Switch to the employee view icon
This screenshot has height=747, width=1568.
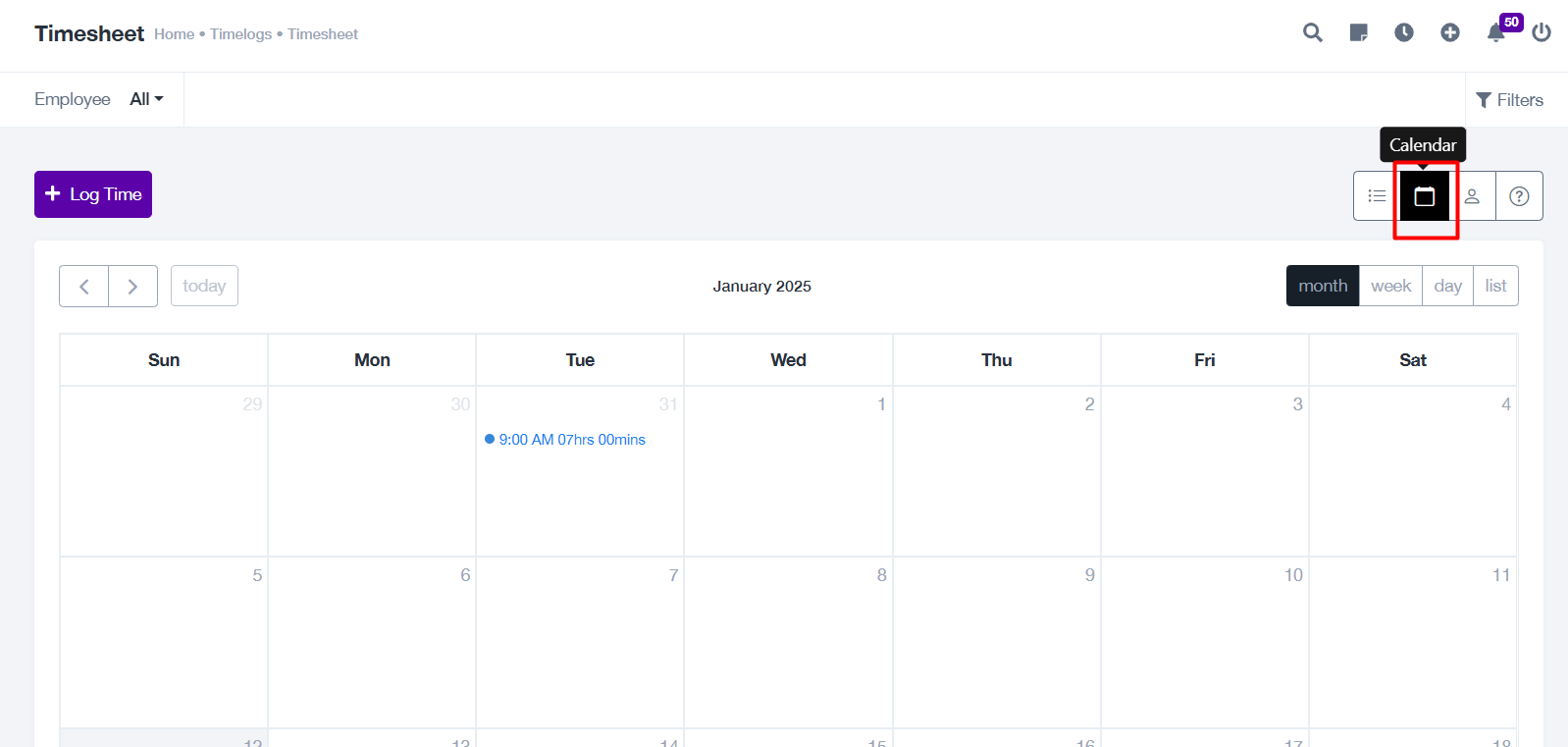pos(1472,196)
